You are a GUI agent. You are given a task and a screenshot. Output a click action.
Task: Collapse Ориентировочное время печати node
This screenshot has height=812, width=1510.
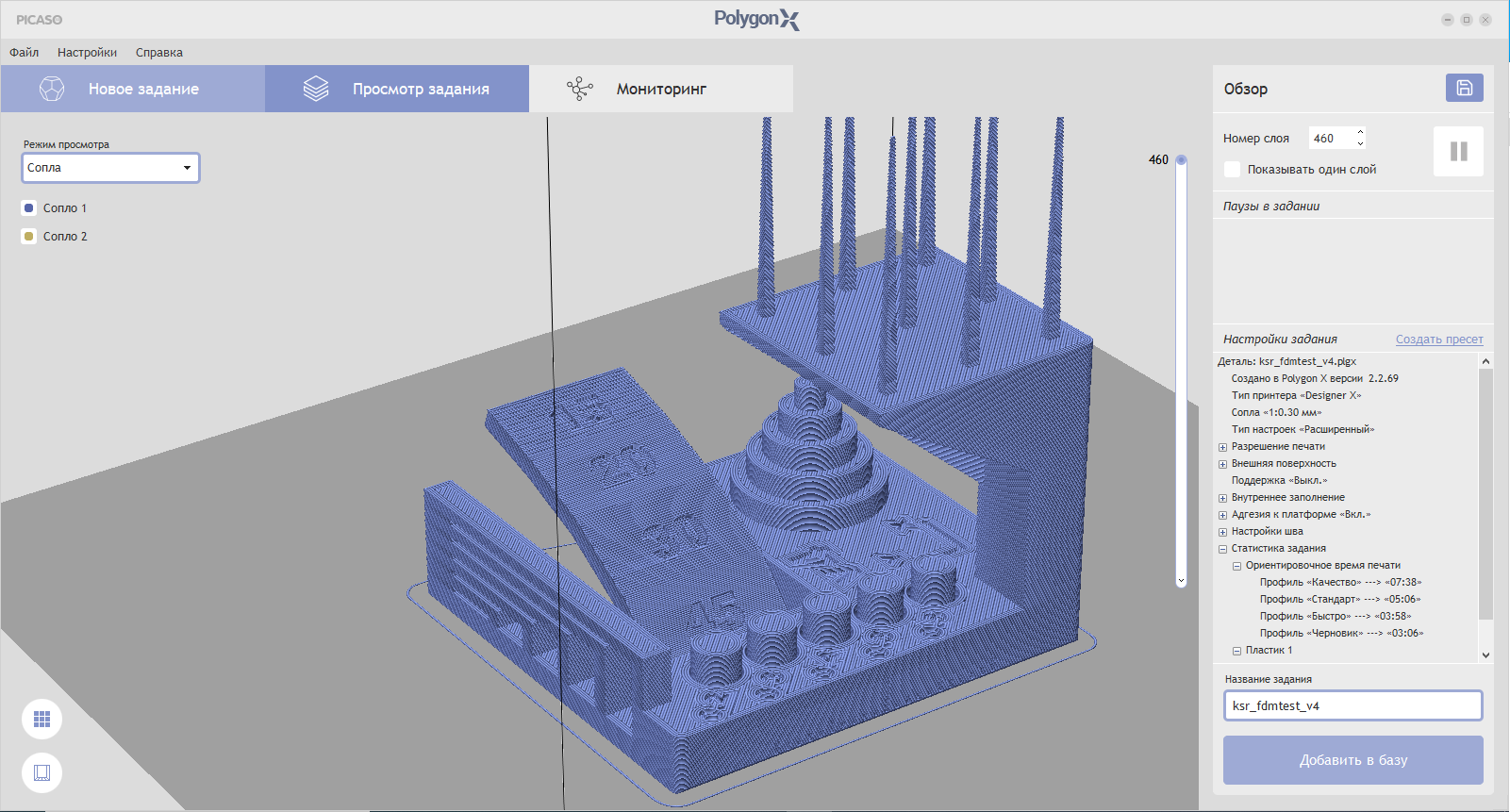(1236, 566)
